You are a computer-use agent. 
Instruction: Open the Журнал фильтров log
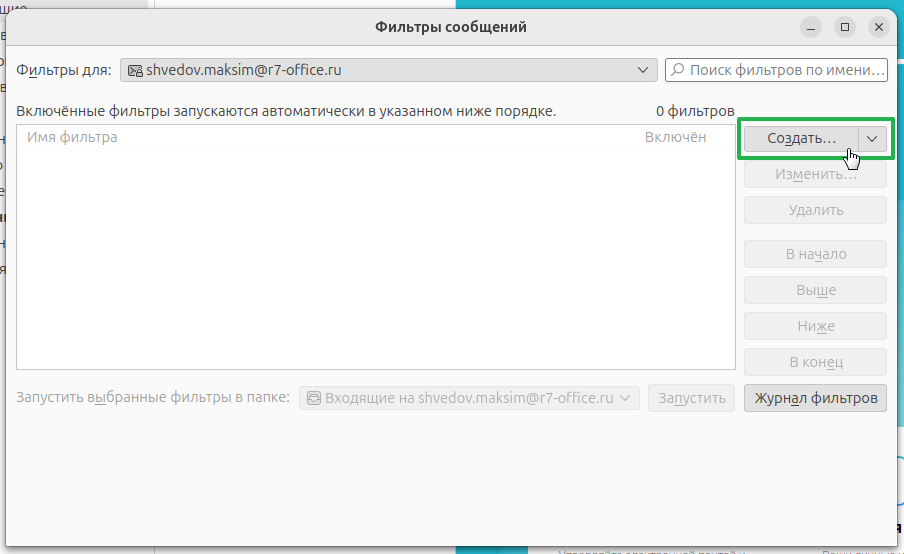point(815,398)
